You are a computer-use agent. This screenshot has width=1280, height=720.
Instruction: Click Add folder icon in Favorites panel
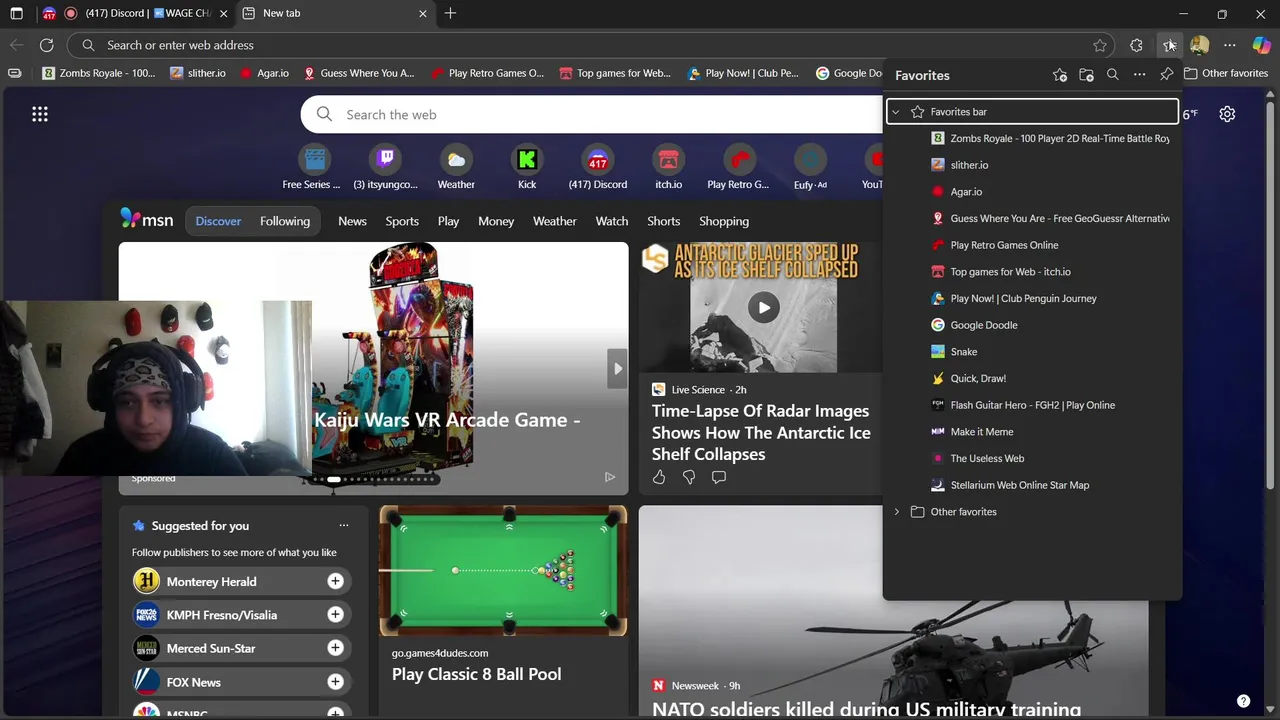(x=1086, y=75)
